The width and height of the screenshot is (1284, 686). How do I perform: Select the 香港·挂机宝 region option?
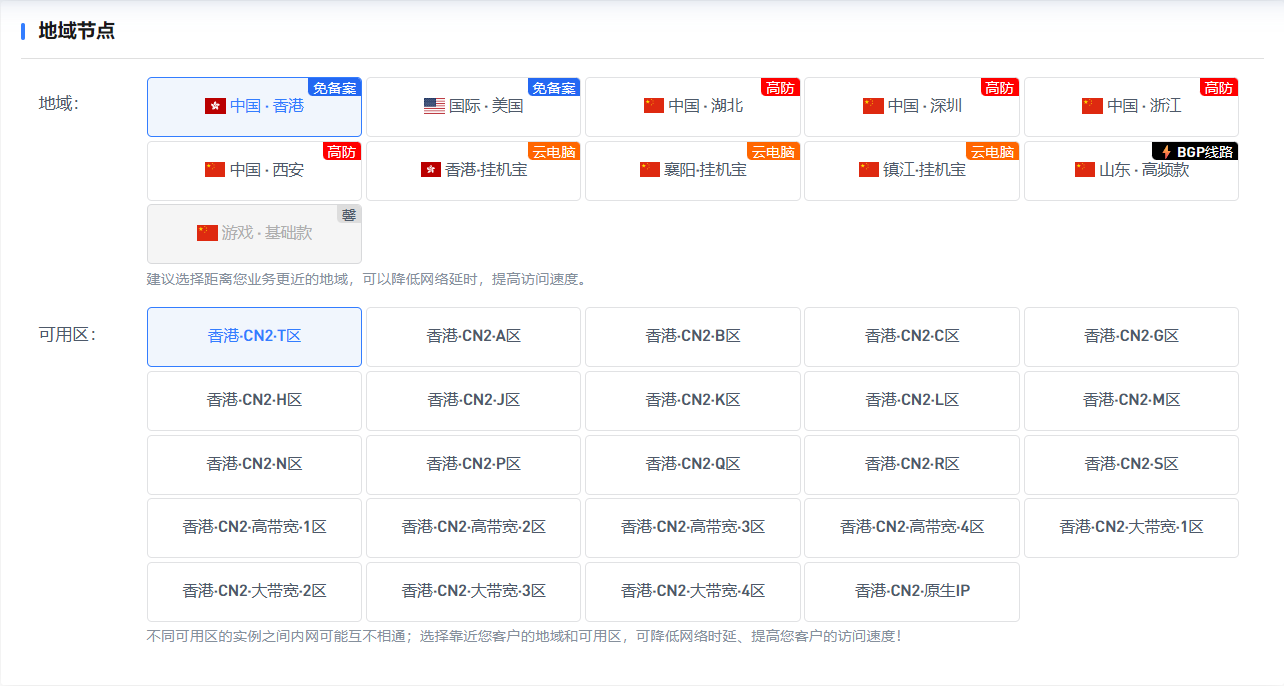[473, 171]
